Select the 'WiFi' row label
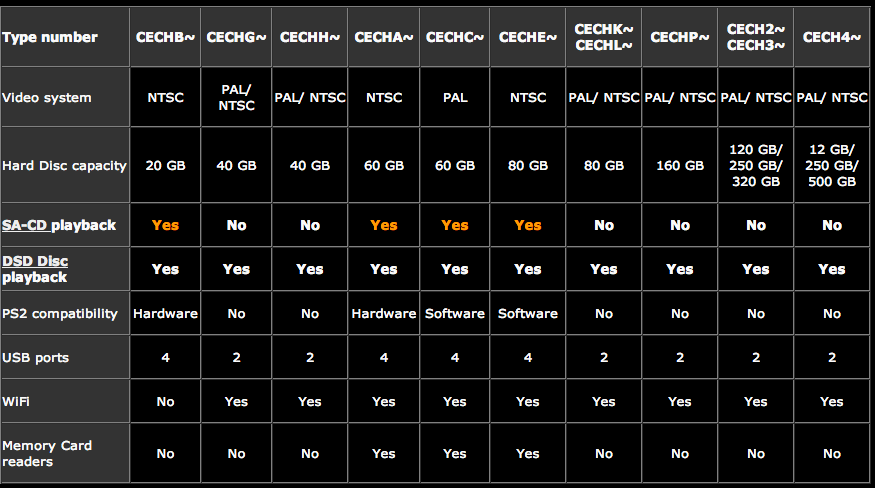The image size is (875, 488). click(x=65, y=401)
